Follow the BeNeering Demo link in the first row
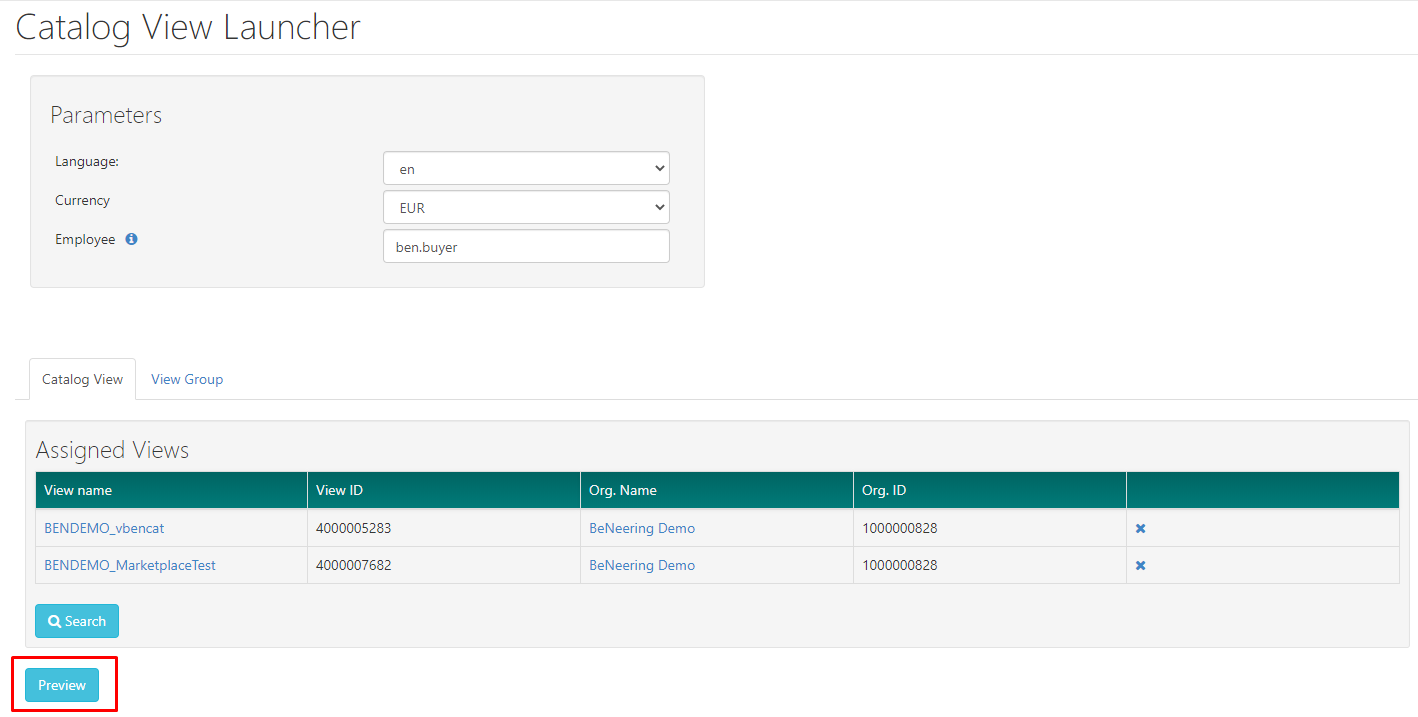This screenshot has width=1418, height=717. click(642, 528)
